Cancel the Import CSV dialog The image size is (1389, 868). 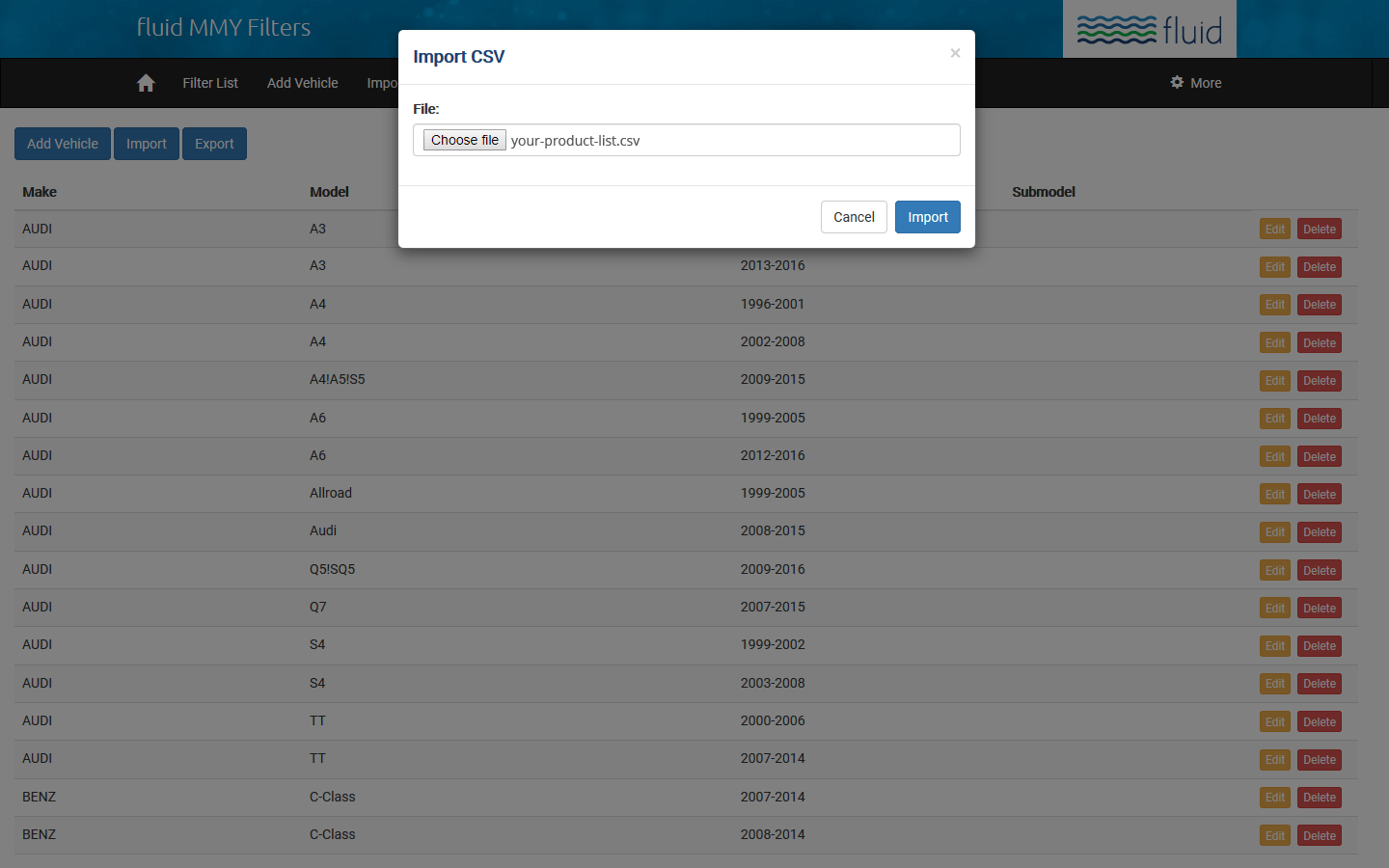(x=854, y=217)
